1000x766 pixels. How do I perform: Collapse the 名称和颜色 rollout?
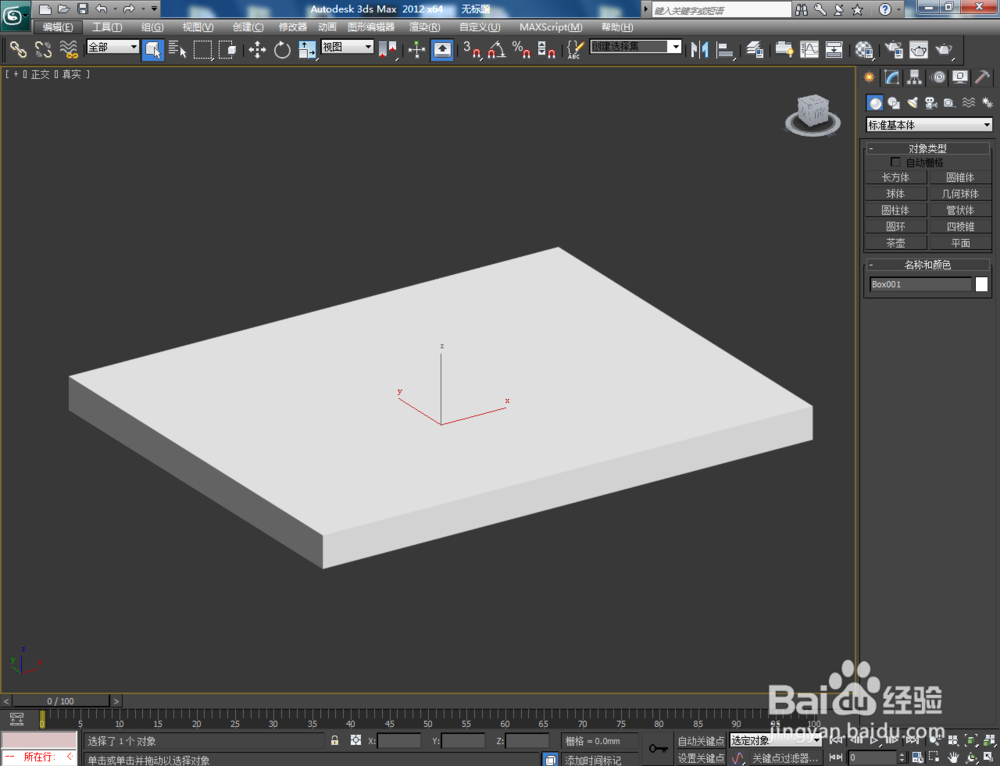(927, 265)
